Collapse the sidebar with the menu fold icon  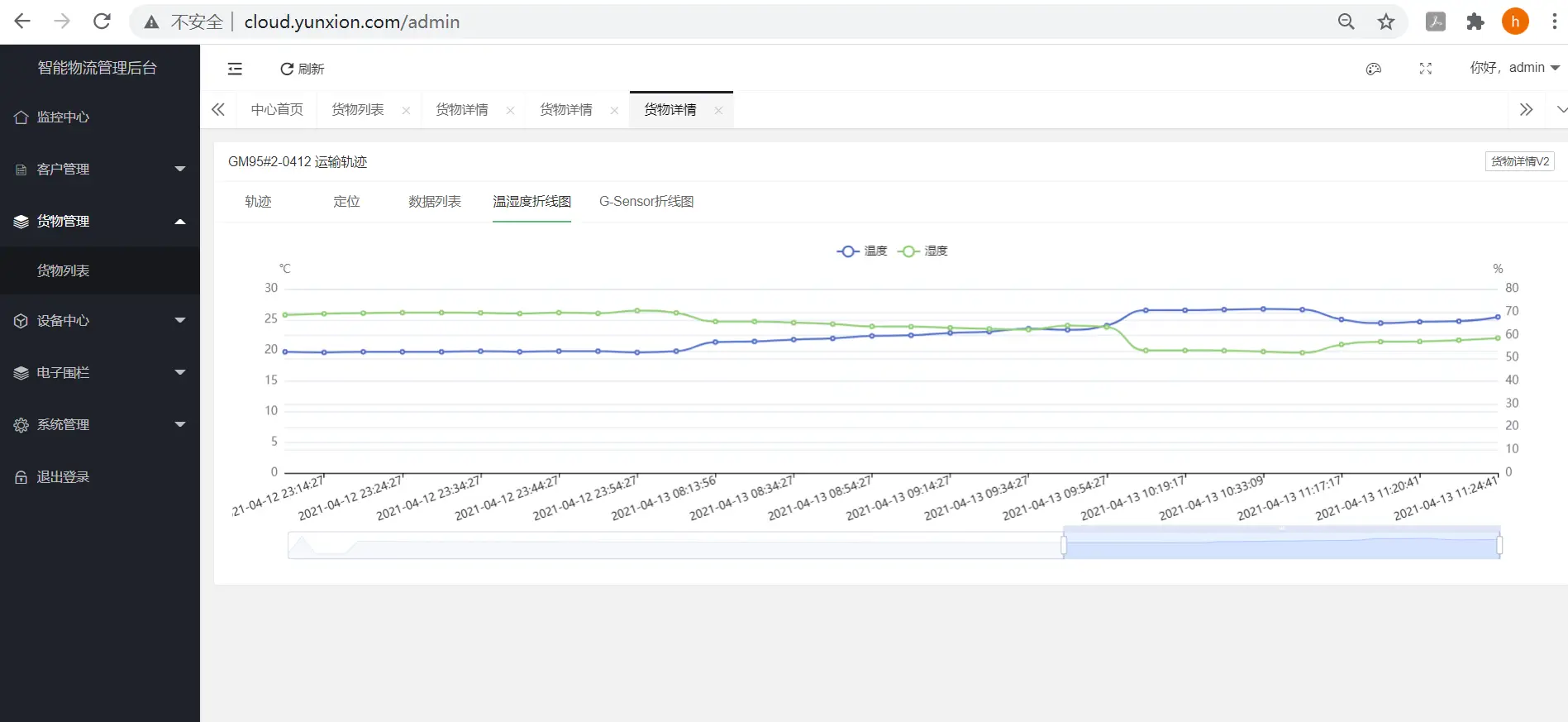(235, 69)
